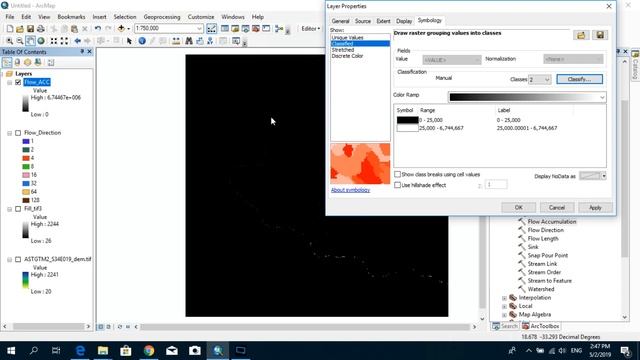Print the map using printer icon
Screen dimensions: 640x360
click(x=41, y=29)
